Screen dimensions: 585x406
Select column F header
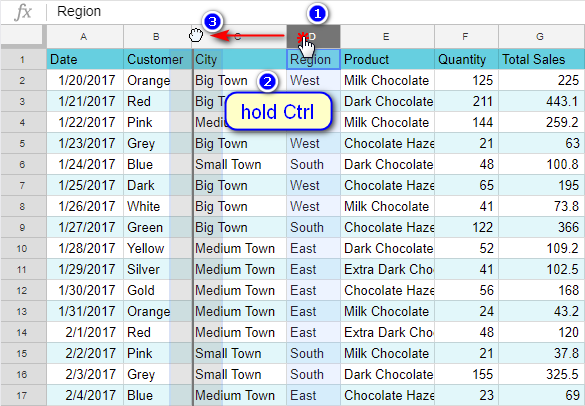(x=466, y=37)
